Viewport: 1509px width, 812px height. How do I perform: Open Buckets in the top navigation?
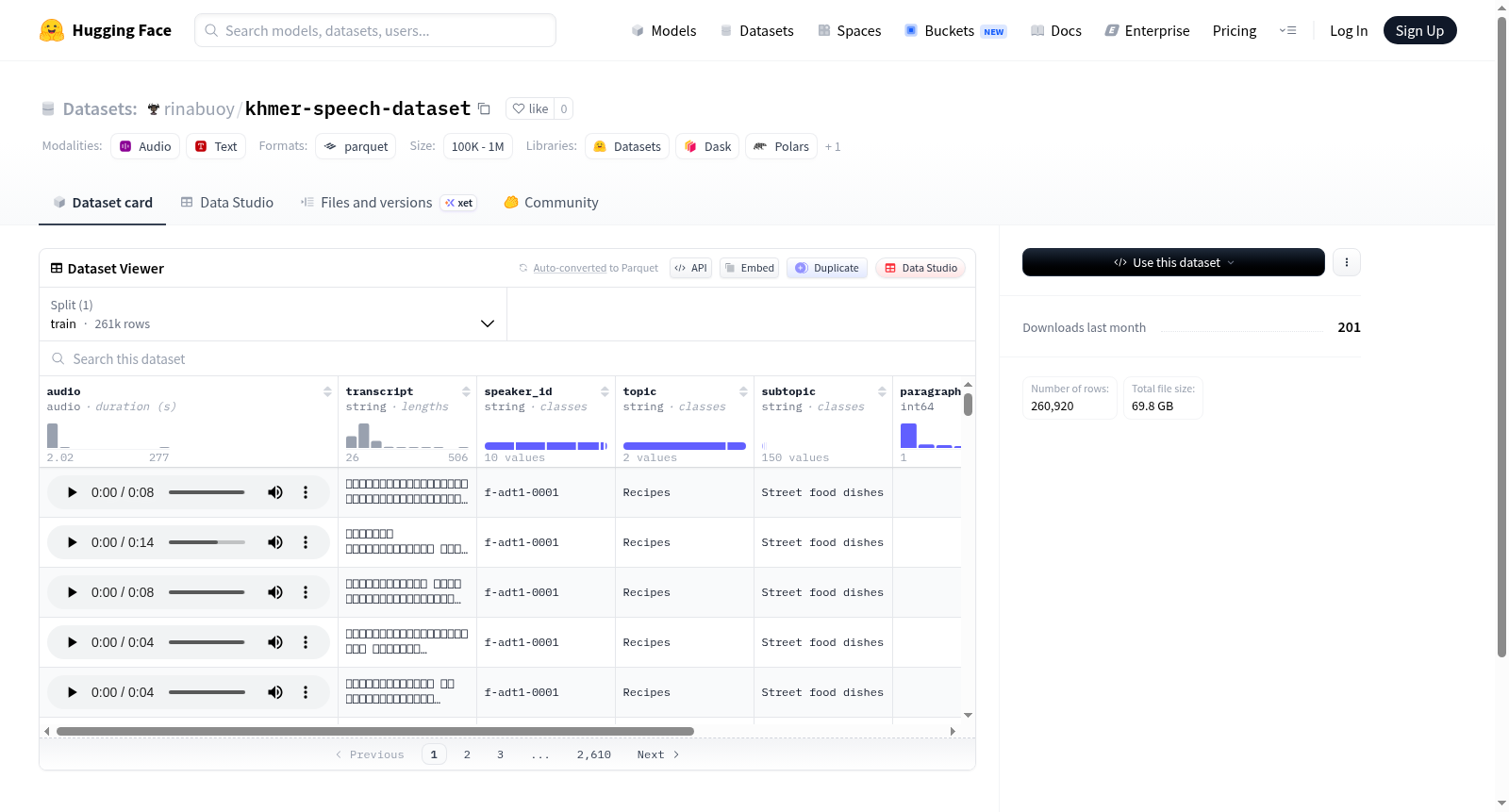tap(955, 30)
